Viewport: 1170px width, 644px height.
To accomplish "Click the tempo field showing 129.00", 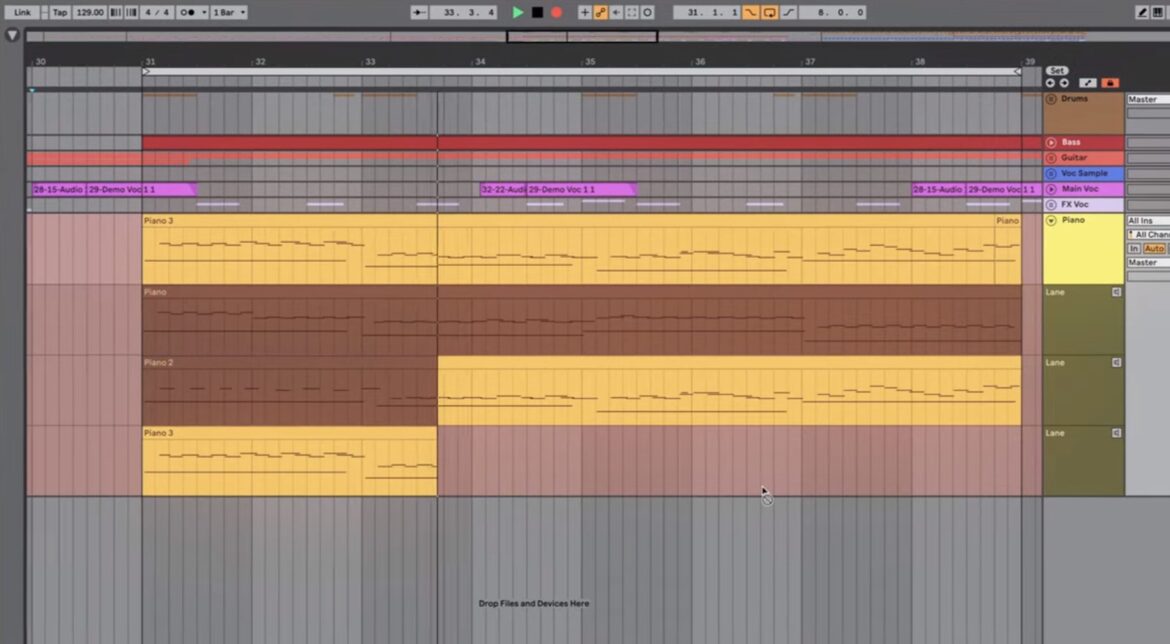I will [88, 12].
